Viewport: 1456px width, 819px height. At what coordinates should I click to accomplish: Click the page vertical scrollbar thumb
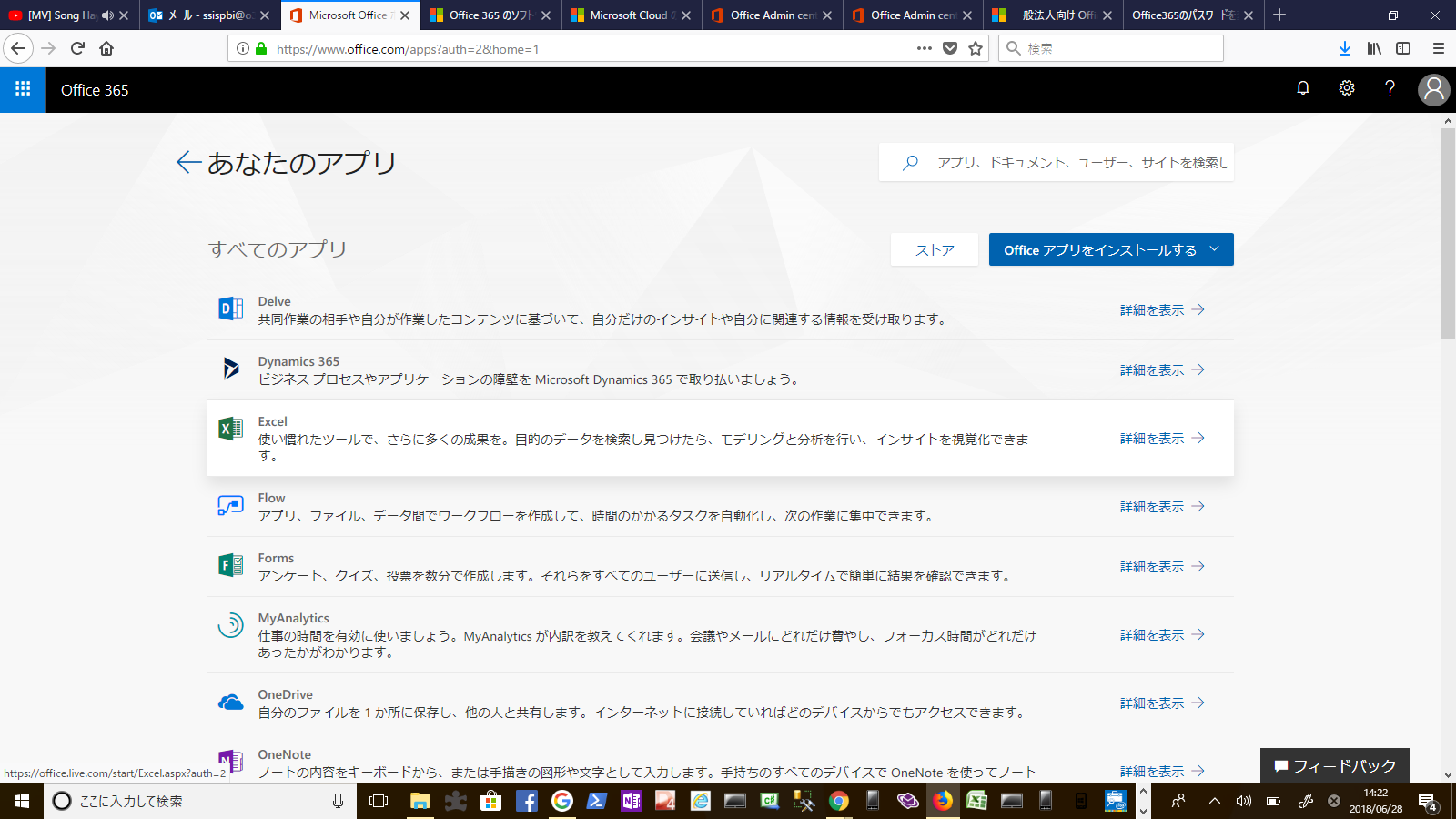click(1448, 235)
